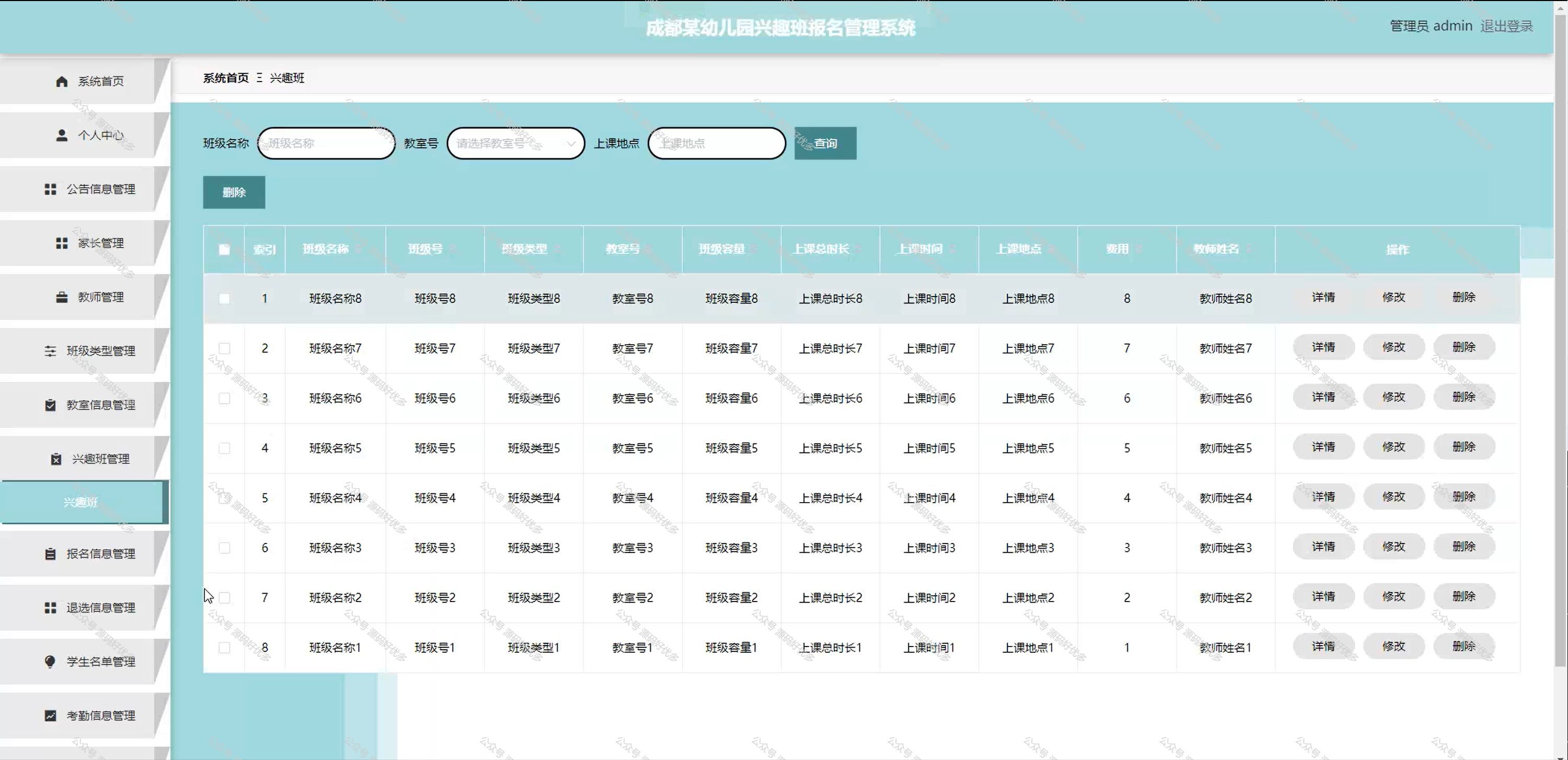
Task: Click the sliders icon beside 班级类型管理
Action: [x=51, y=351]
